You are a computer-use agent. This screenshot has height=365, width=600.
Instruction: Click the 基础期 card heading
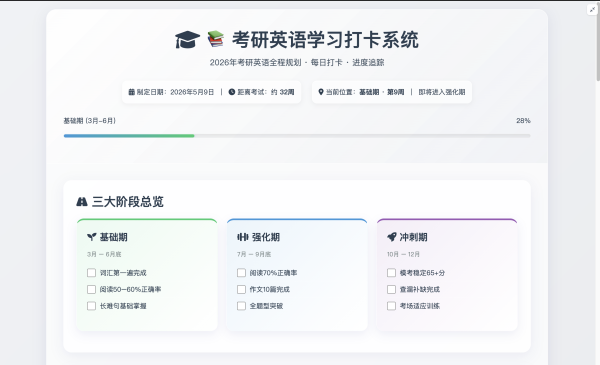pos(114,237)
